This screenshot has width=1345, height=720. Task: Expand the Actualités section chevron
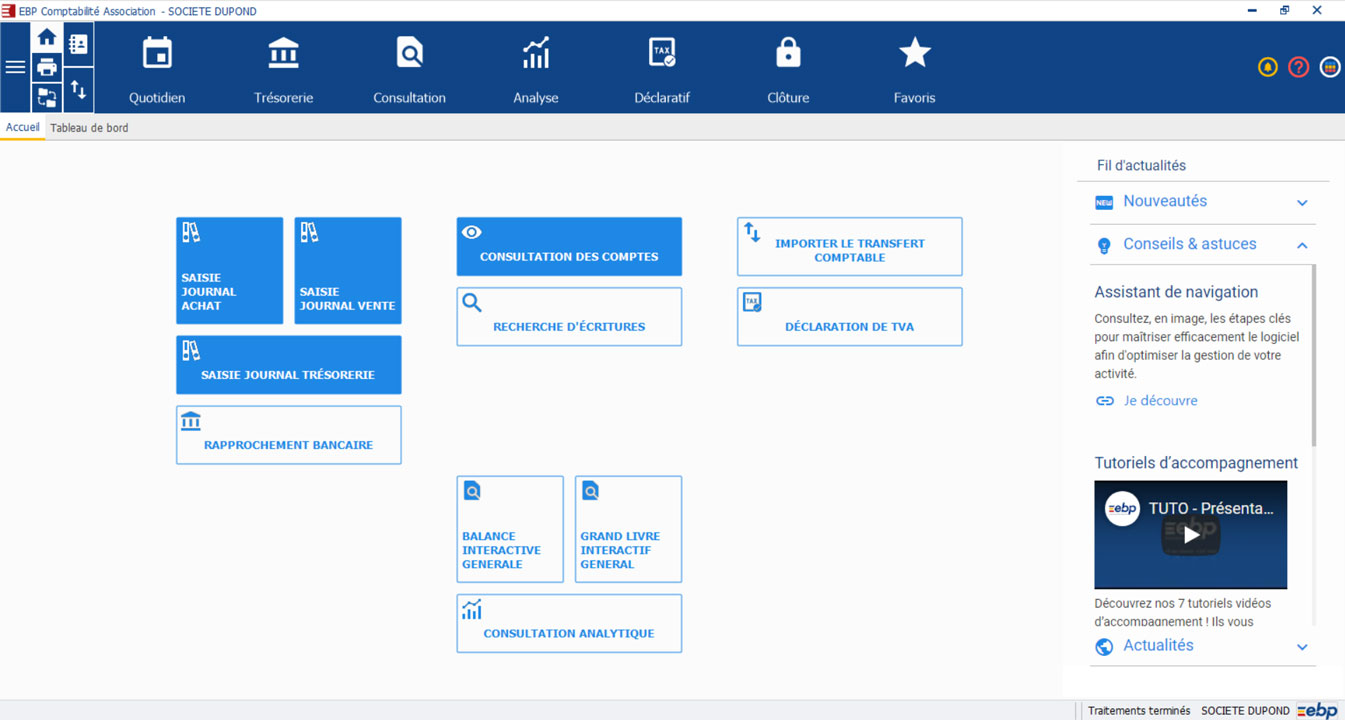point(1302,647)
